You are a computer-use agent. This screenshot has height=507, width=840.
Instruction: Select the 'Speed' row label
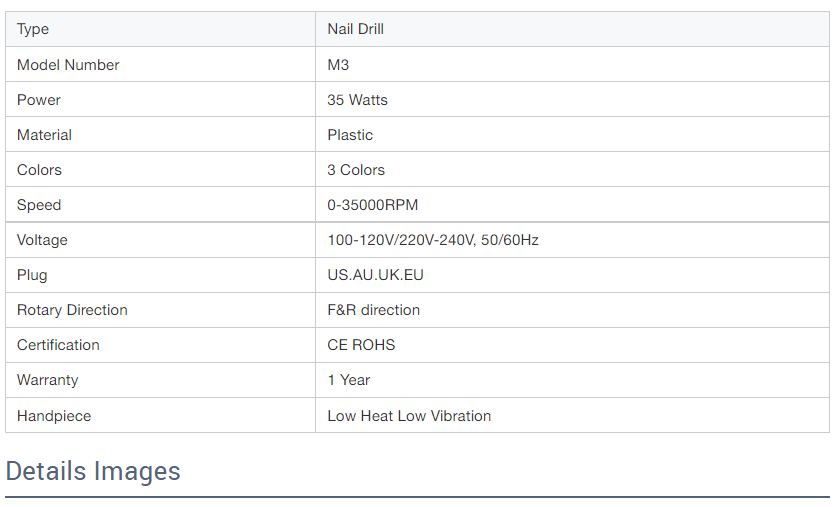click(39, 205)
